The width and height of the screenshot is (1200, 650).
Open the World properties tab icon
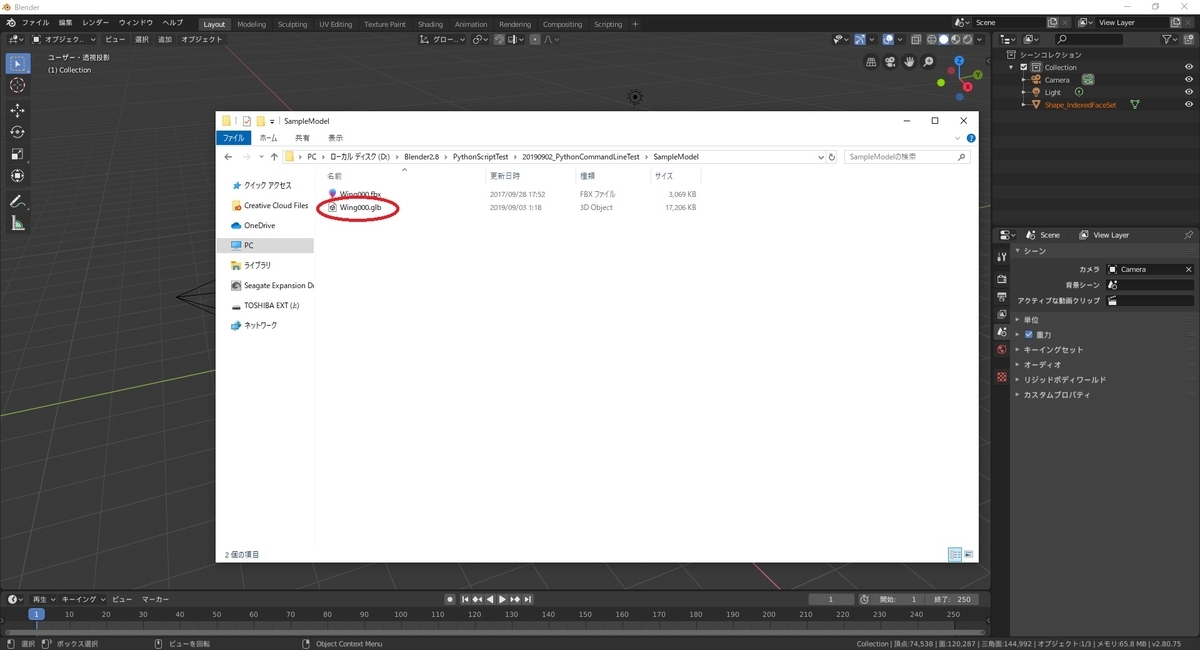pyautogui.click(x=1002, y=349)
